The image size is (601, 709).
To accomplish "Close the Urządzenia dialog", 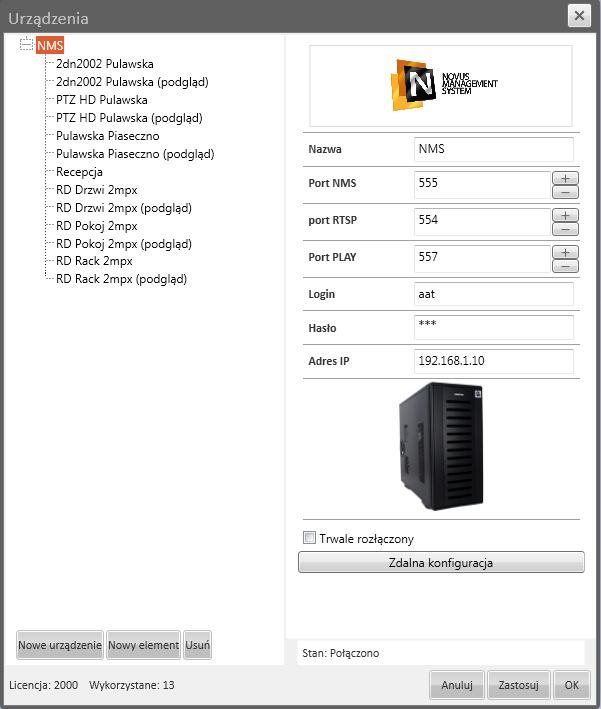I will tap(579, 16).
